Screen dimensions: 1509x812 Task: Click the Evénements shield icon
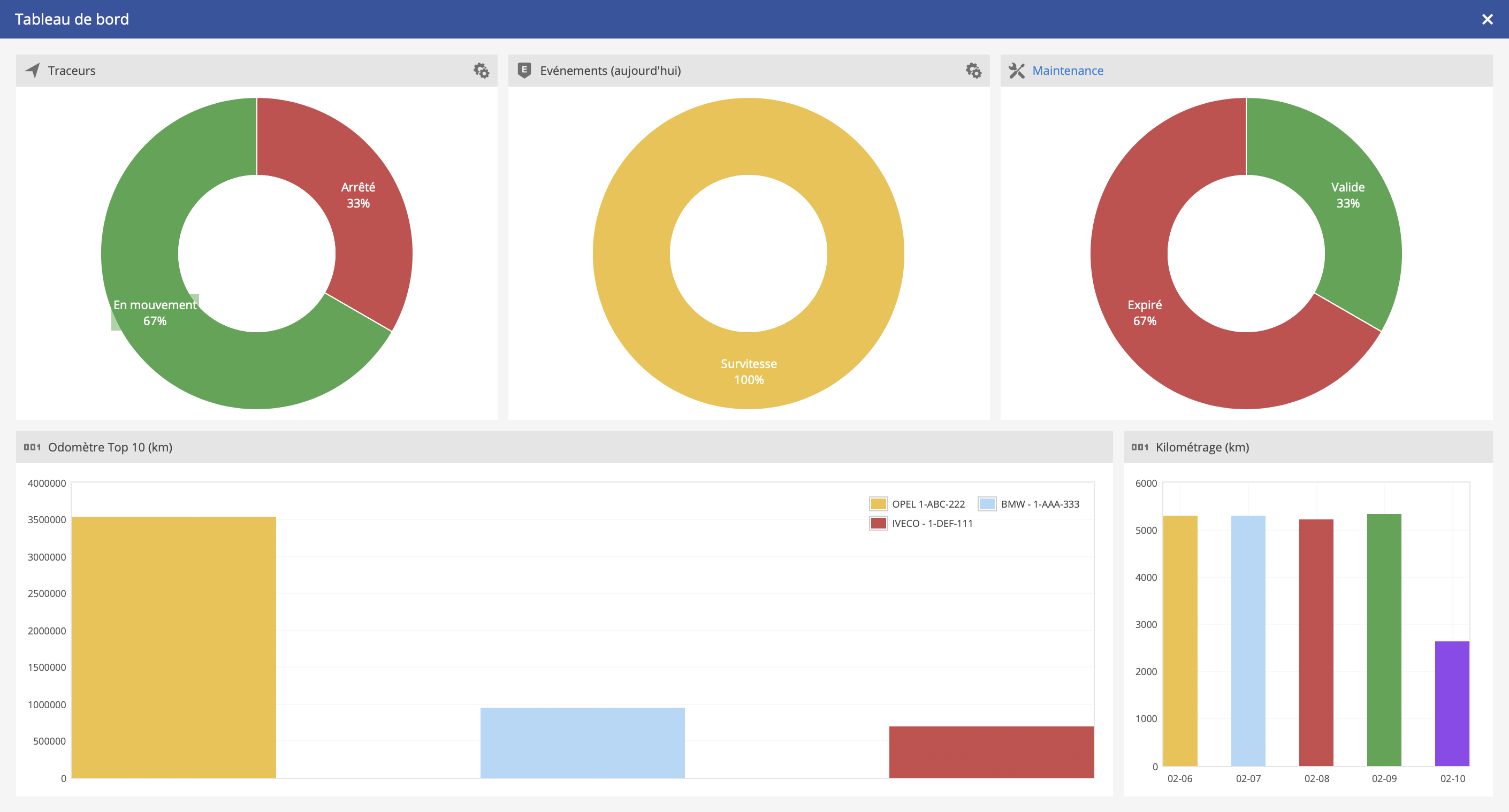524,70
